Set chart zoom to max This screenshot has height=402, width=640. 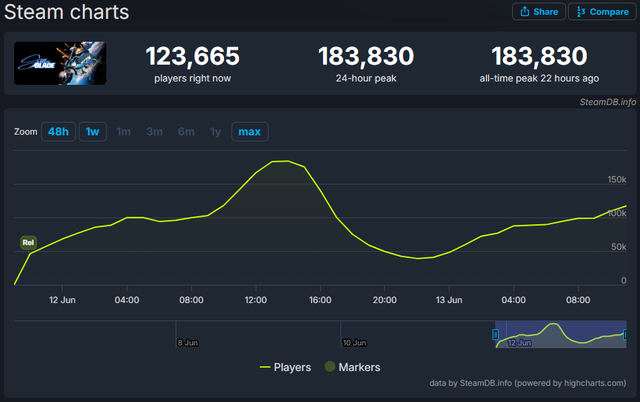[x=250, y=132]
